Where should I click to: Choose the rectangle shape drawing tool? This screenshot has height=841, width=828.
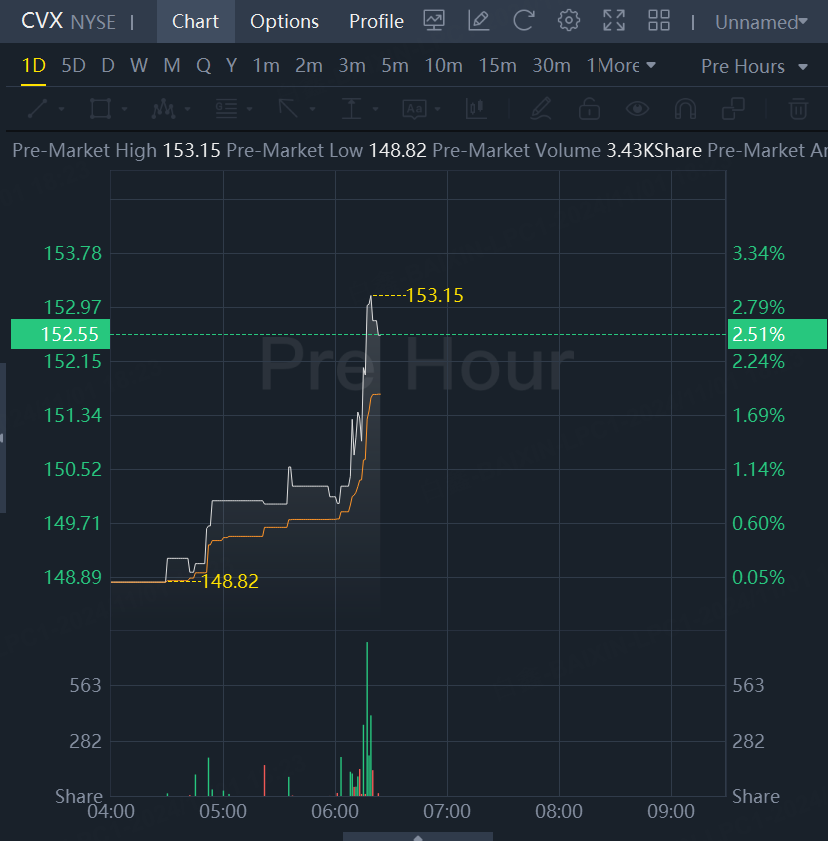pos(100,109)
